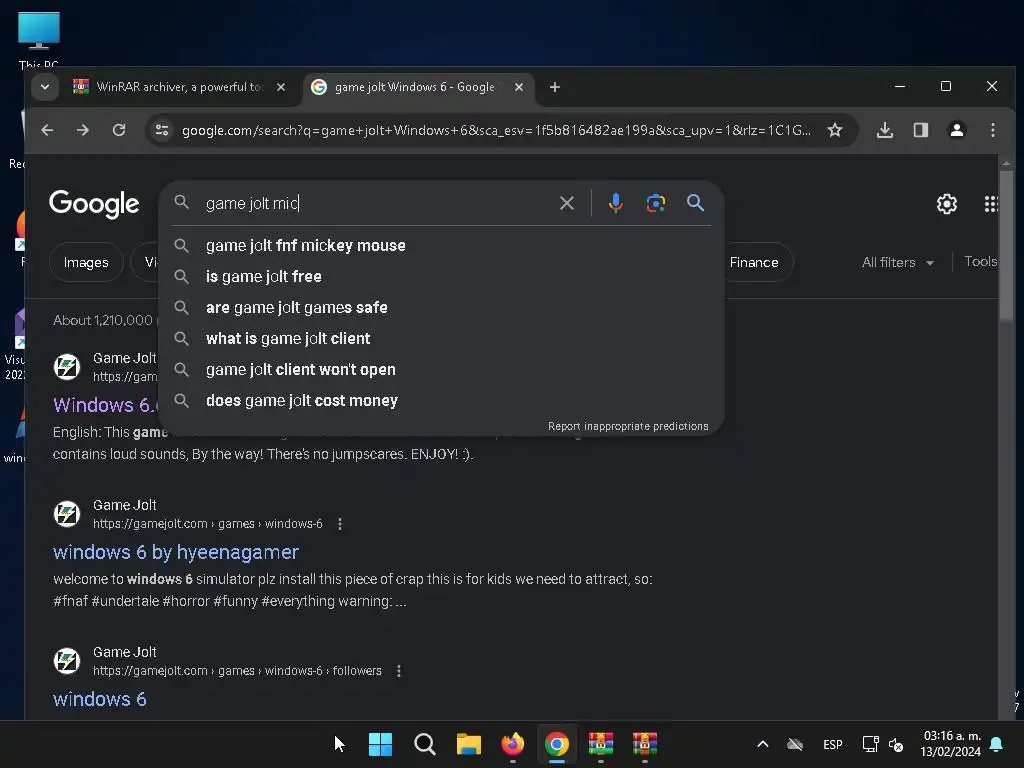Bookmark this page with the star icon

point(835,130)
